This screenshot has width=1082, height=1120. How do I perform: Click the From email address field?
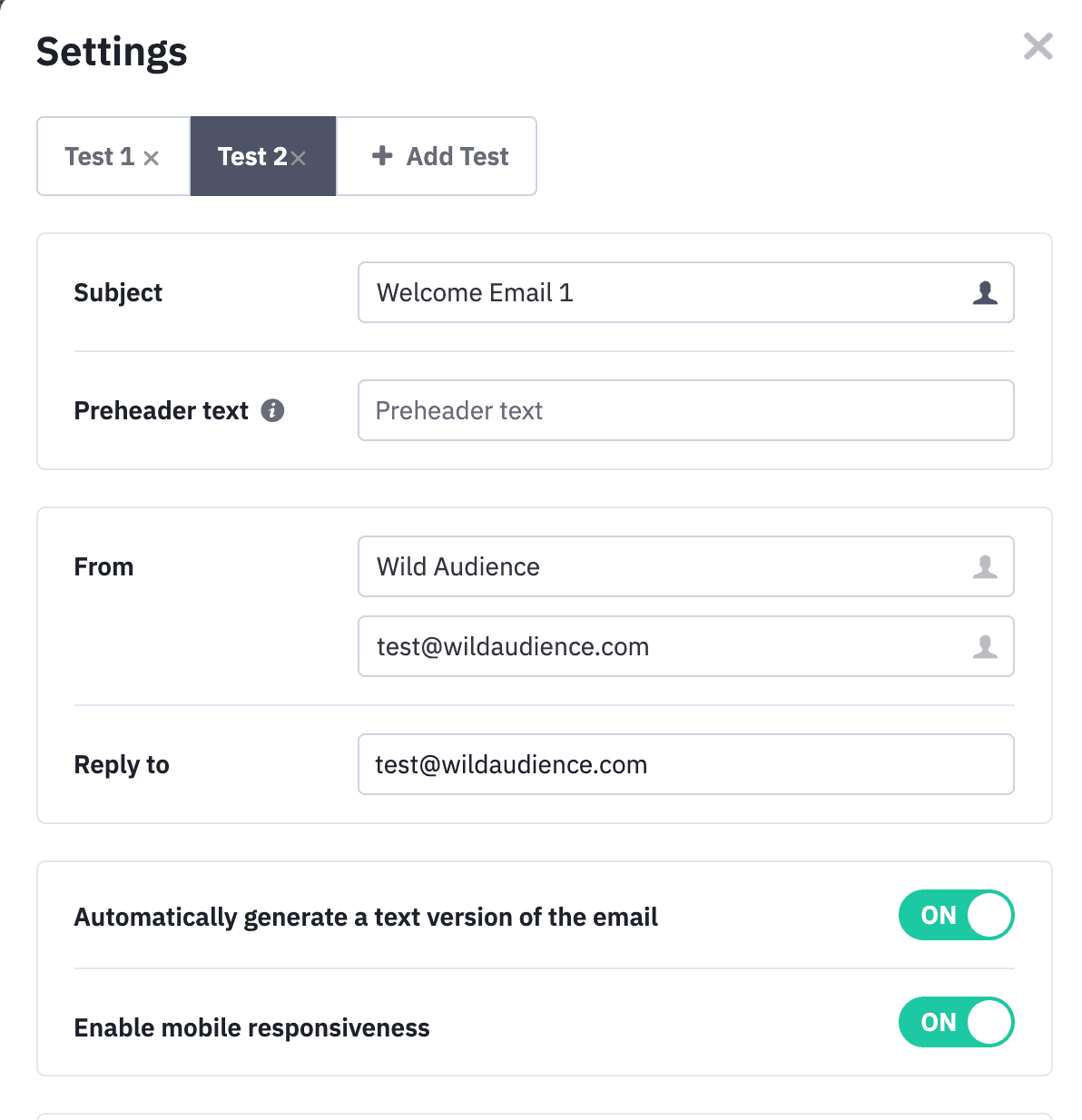(686, 646)
